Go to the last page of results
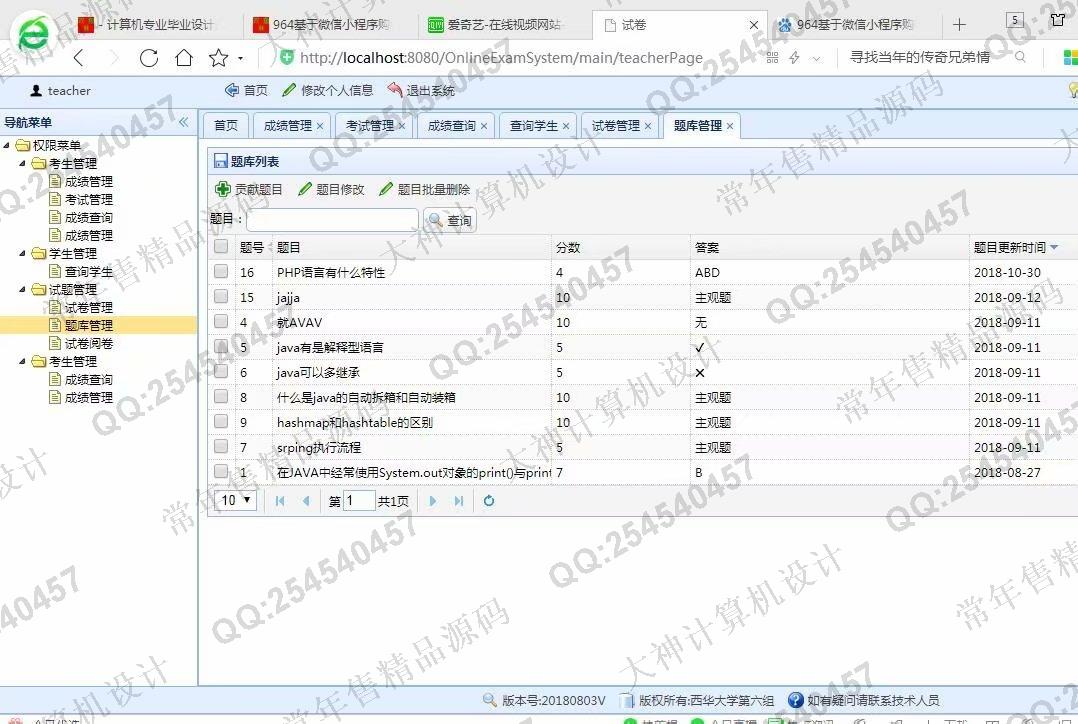The width and height of the screenshot is (1078, 724). click(459, 501)
